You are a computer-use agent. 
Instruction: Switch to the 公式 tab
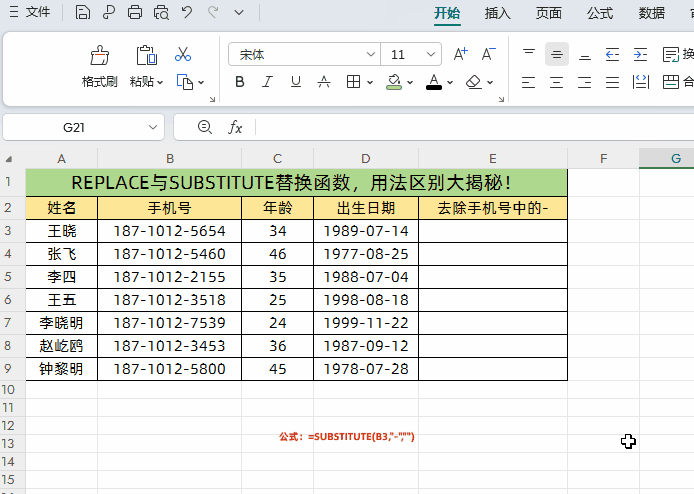[600, 13]
